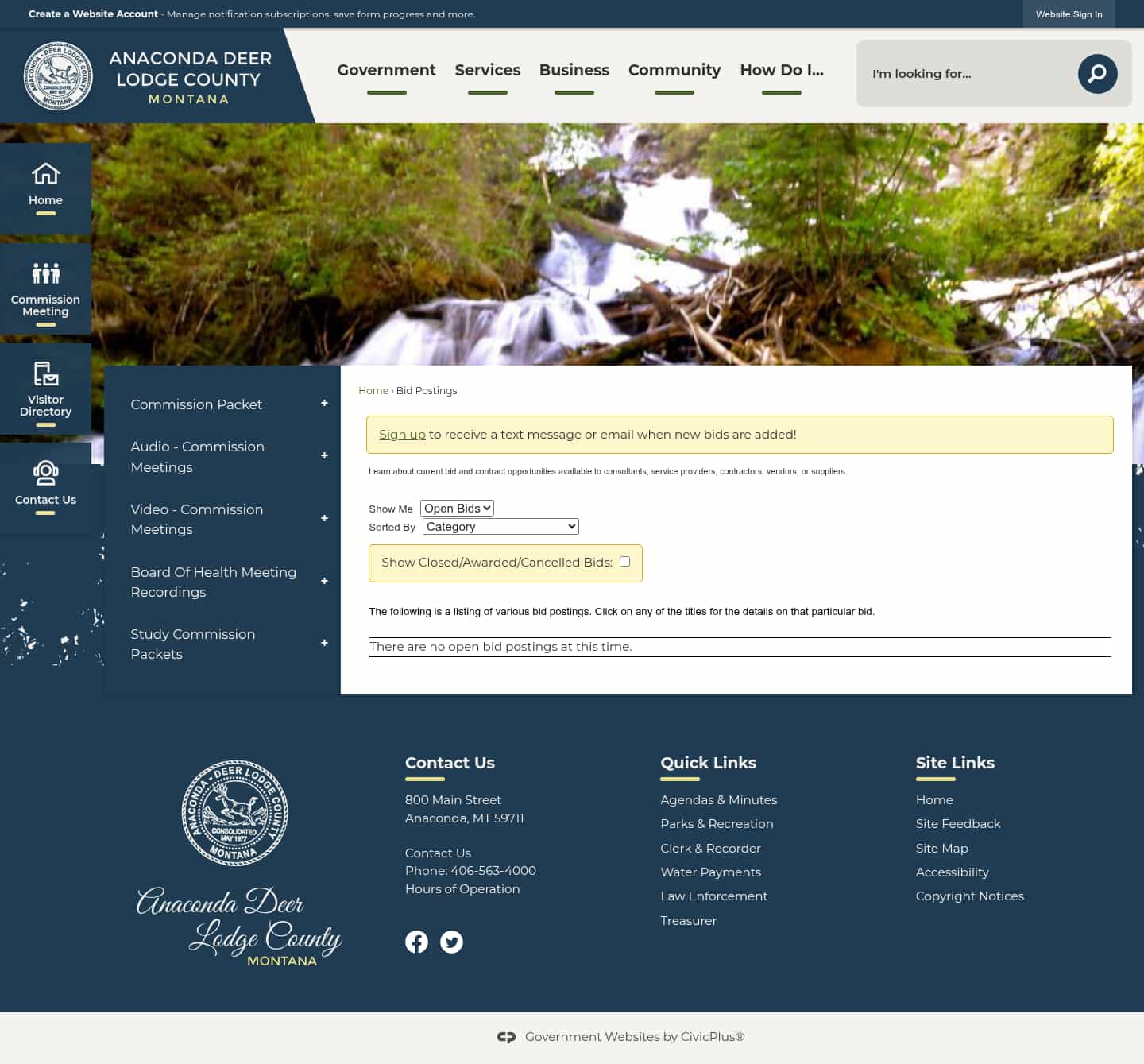Screen dimensions: 1144x1064
Task: Open Copyright Notices link
Action: pos(969,896)
